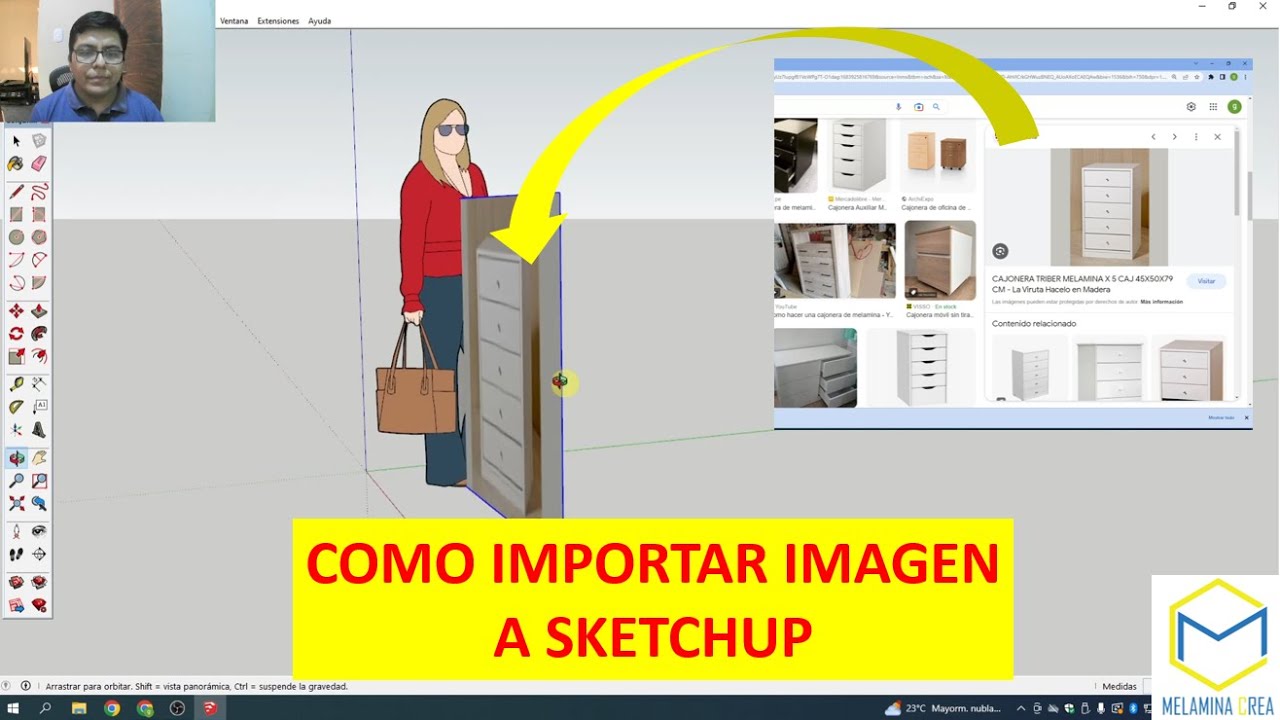Open the Cajonera de oficina image result
The image size is (1280, 720).
(x=938, y=156)
